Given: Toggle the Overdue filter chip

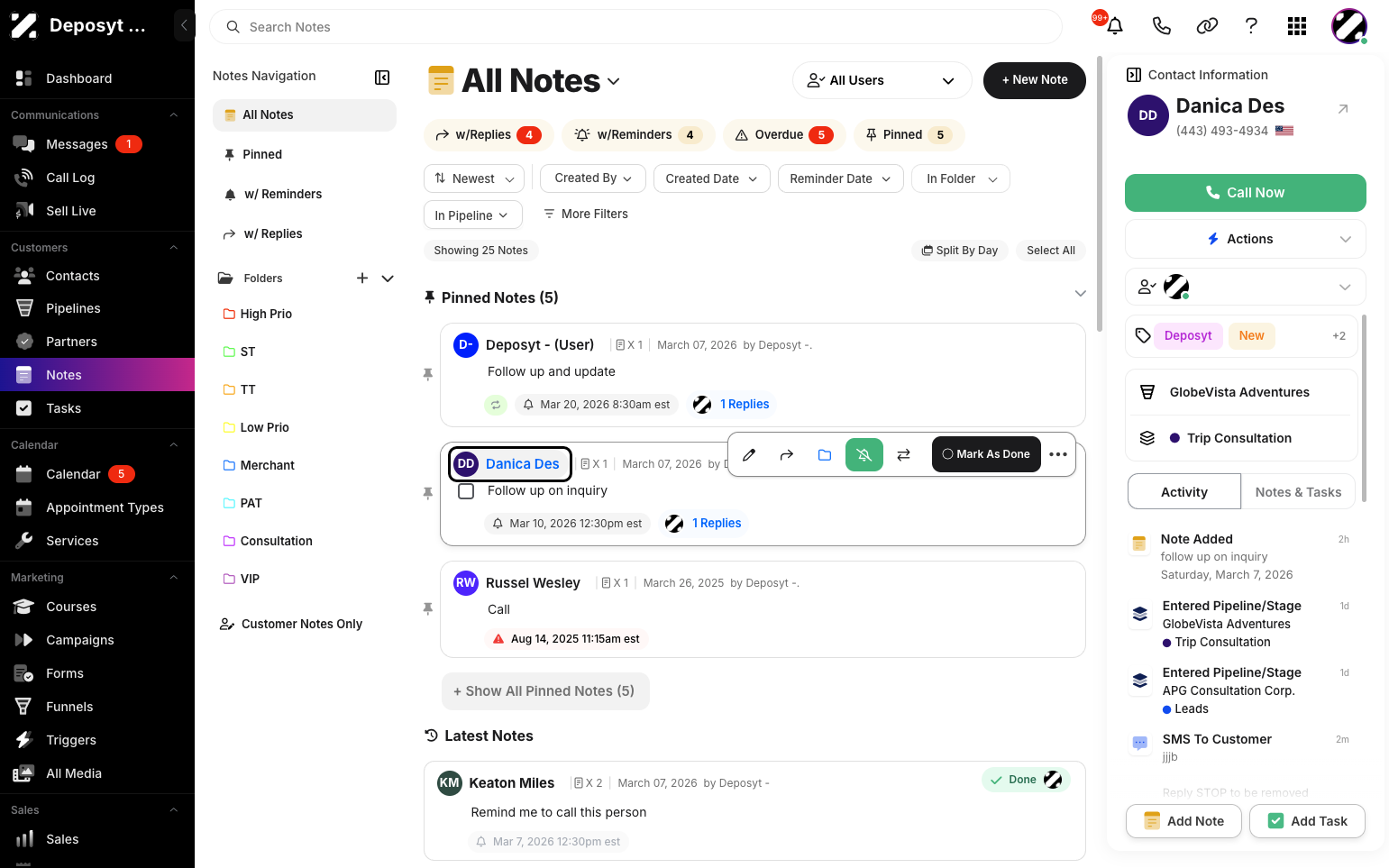Looking at the screenshot, I should tap(784, 135).
